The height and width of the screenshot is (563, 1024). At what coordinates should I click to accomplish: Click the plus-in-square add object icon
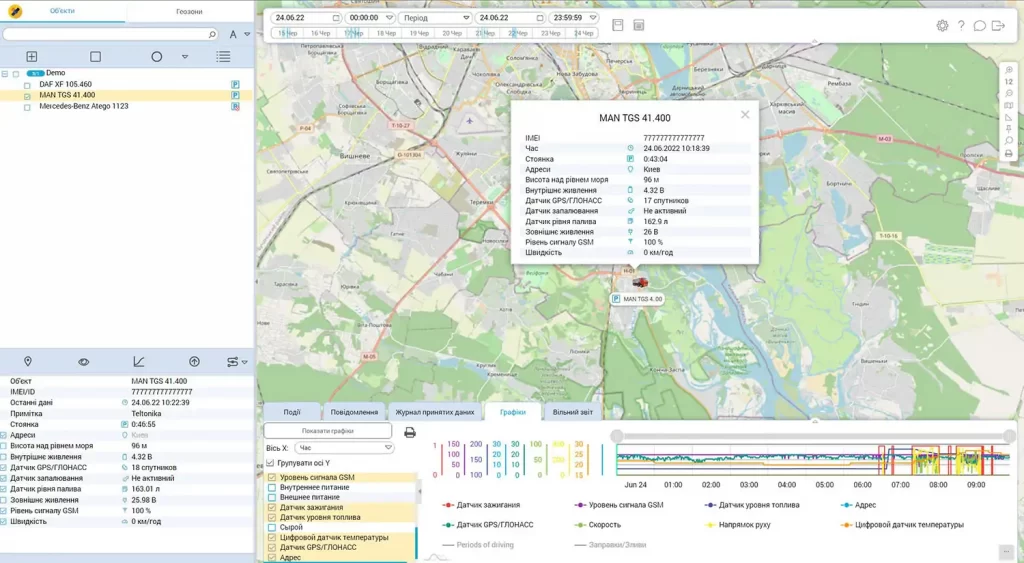pyautogui.click(x=31, y=57)
